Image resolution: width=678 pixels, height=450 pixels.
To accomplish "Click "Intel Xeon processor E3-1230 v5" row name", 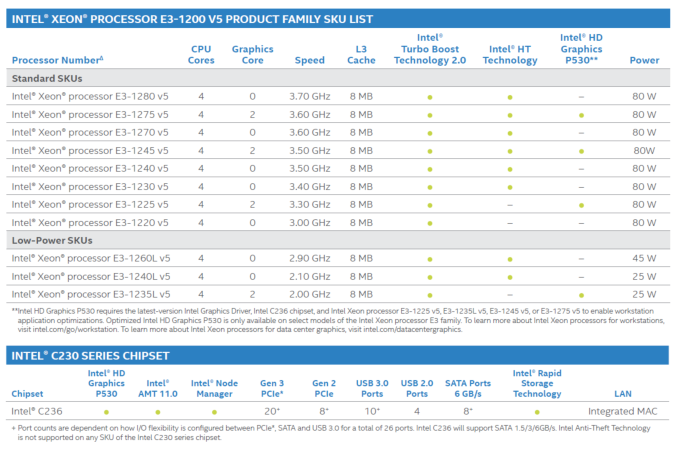I will (90, 186).
